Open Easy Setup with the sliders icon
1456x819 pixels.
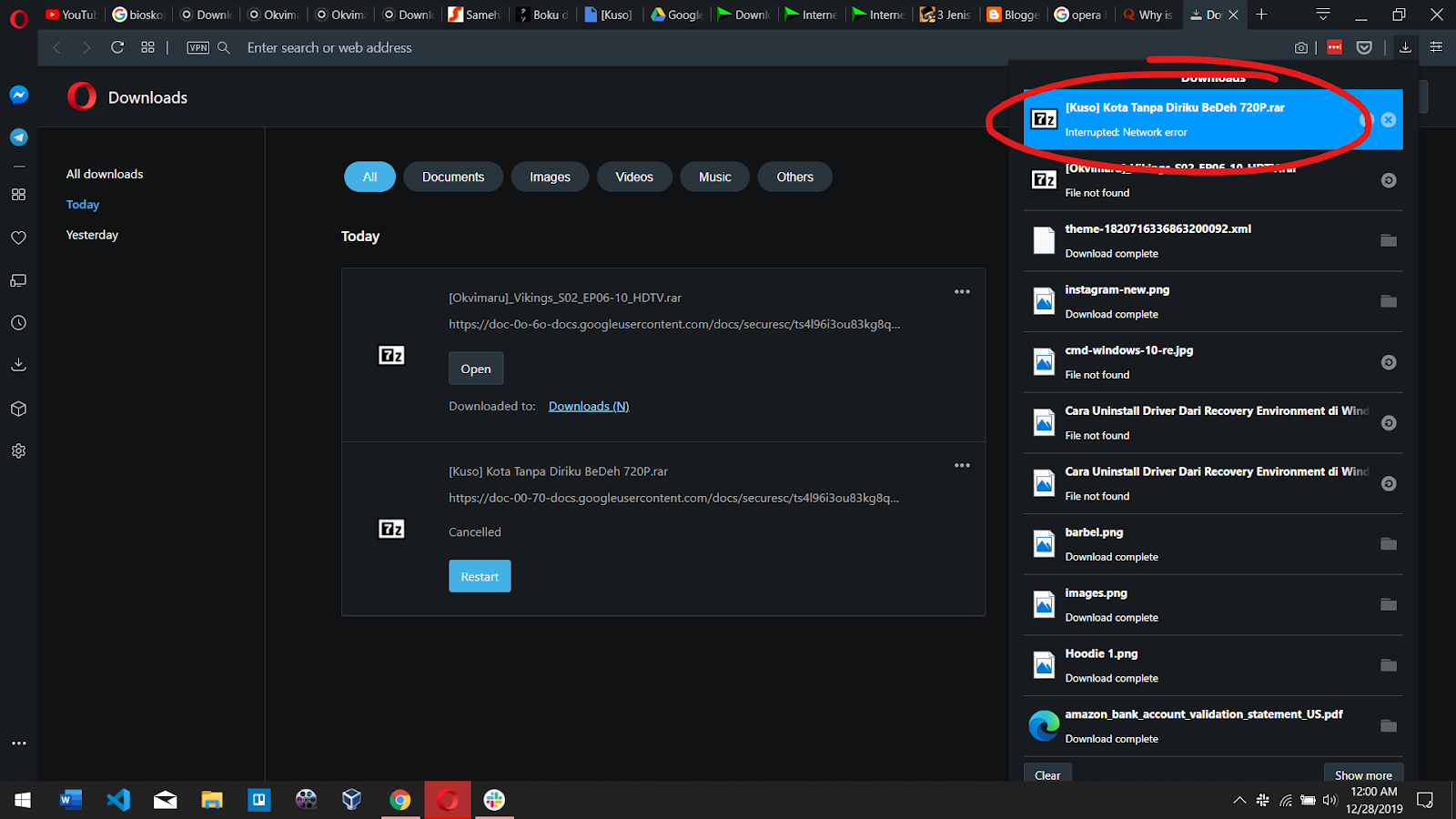[1436, 46]
